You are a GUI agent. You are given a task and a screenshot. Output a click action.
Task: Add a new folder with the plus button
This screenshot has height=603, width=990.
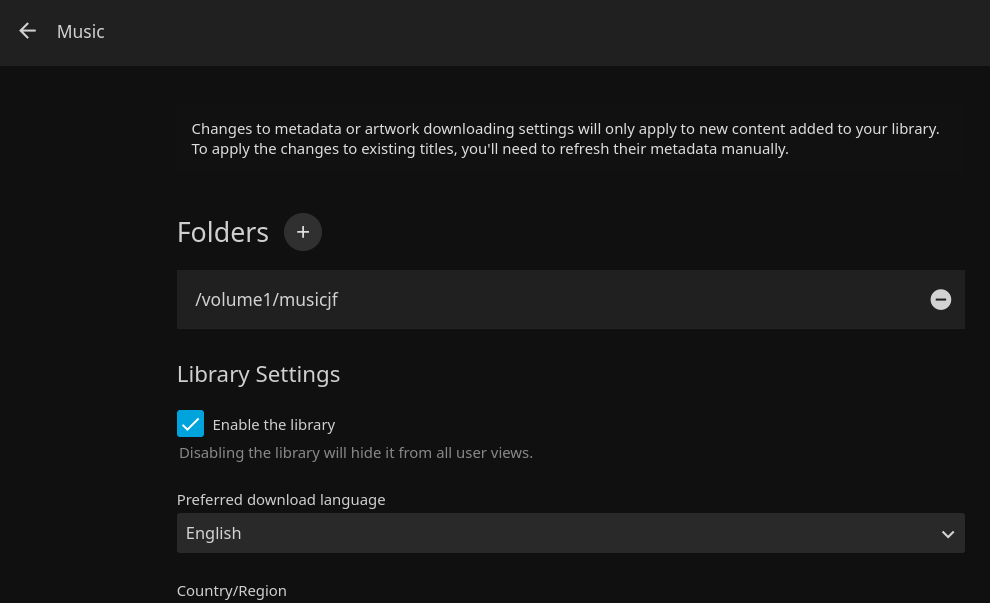[x=303, y=232]
